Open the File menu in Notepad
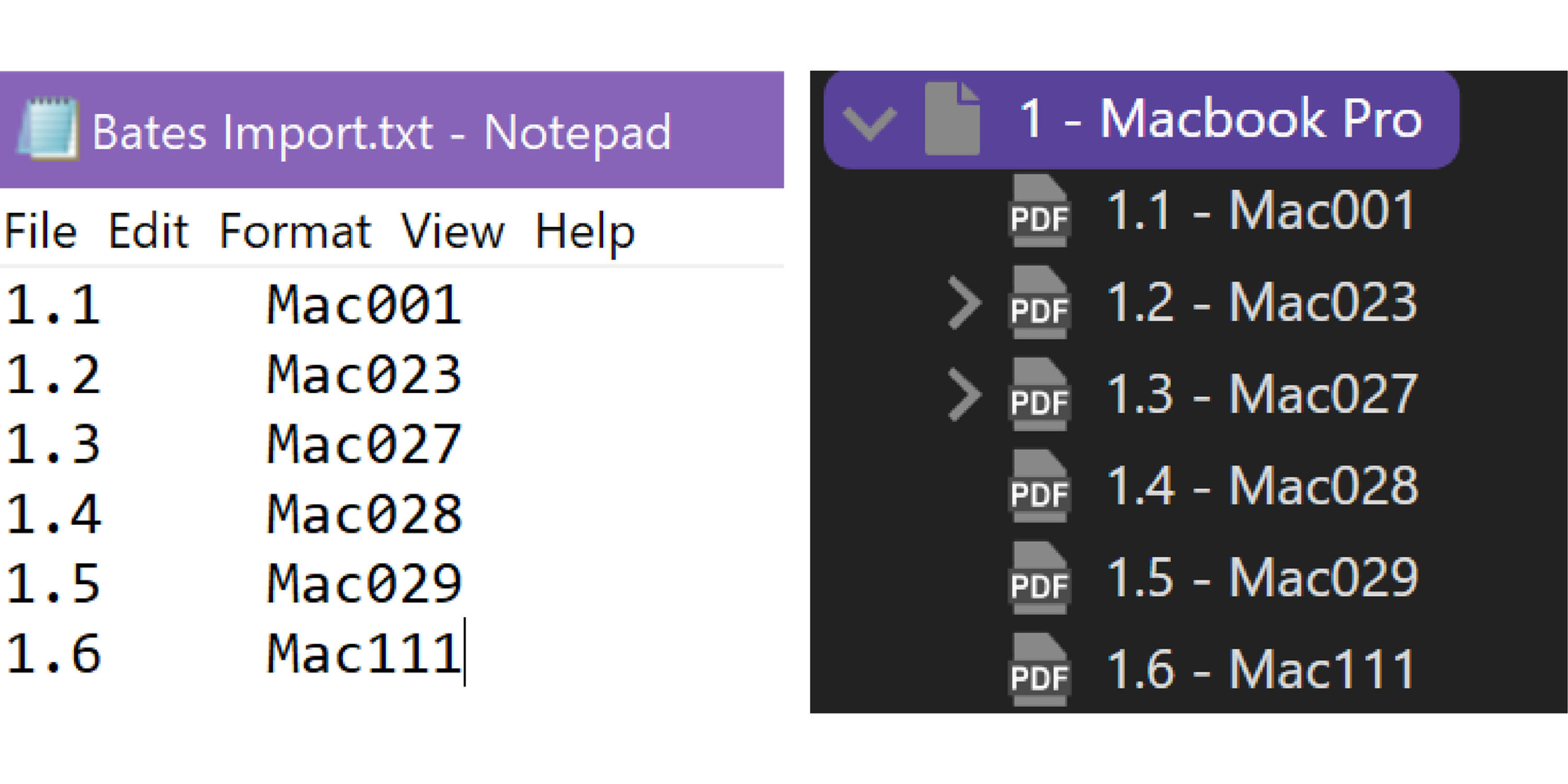1568x784 pixels. pyautogui.click(x=41, y=232)
